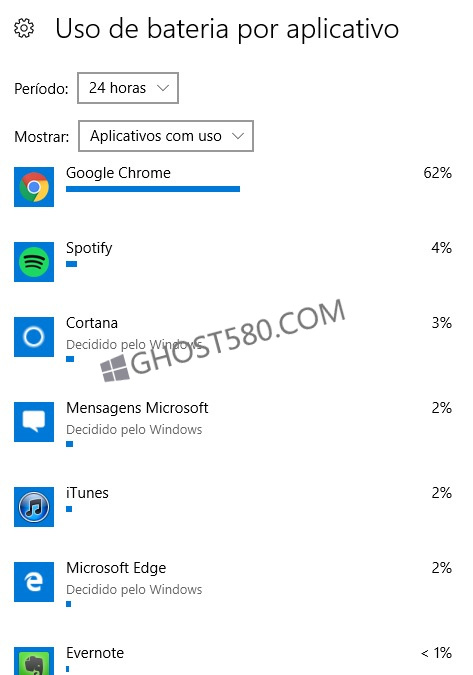Click the chevron arrow in 24 horas box
Viewport: 473px width, 675px height.
pyautogui.click(x=163, y=88)
